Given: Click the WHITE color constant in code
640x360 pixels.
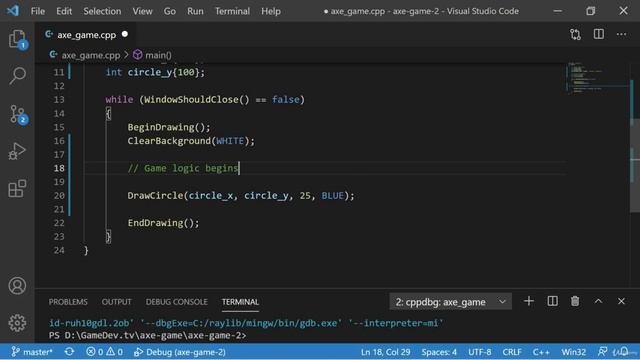Looking at the screenshot, I should (x=230, y=141).
